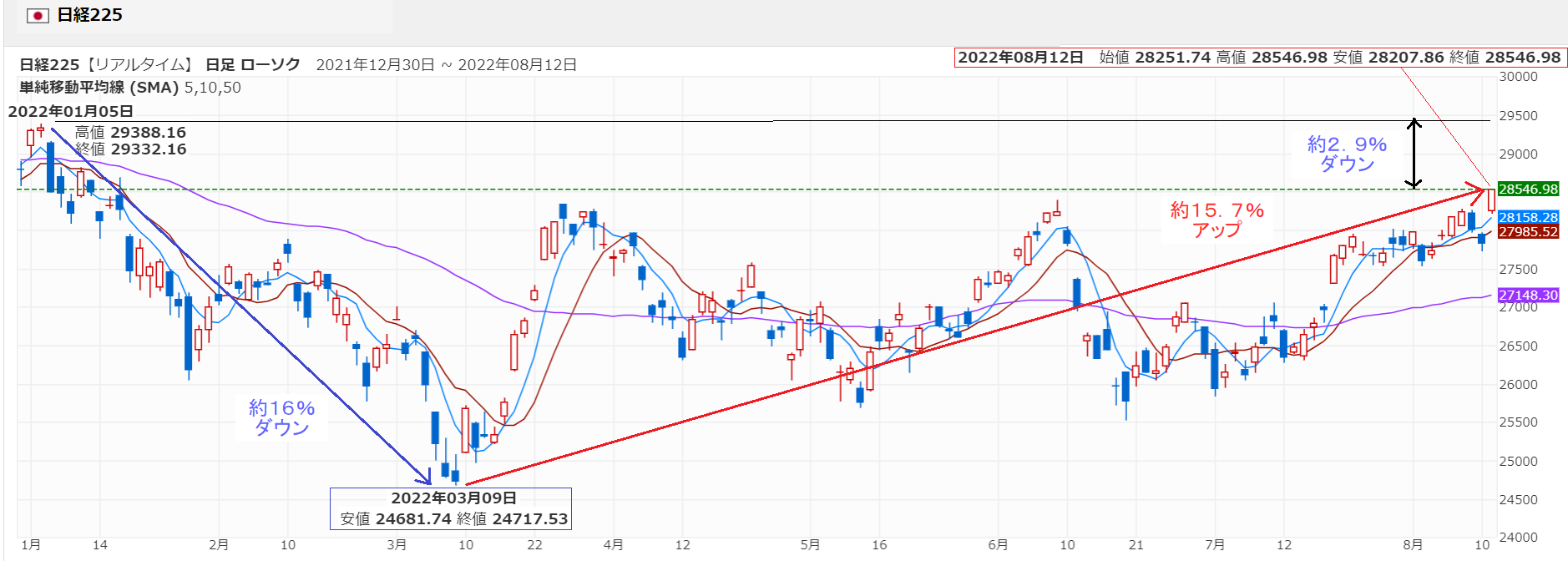This screenshot has height=561, width=1568.
Task: Click the 16 date label after 5月
Action: pos(879,544)
